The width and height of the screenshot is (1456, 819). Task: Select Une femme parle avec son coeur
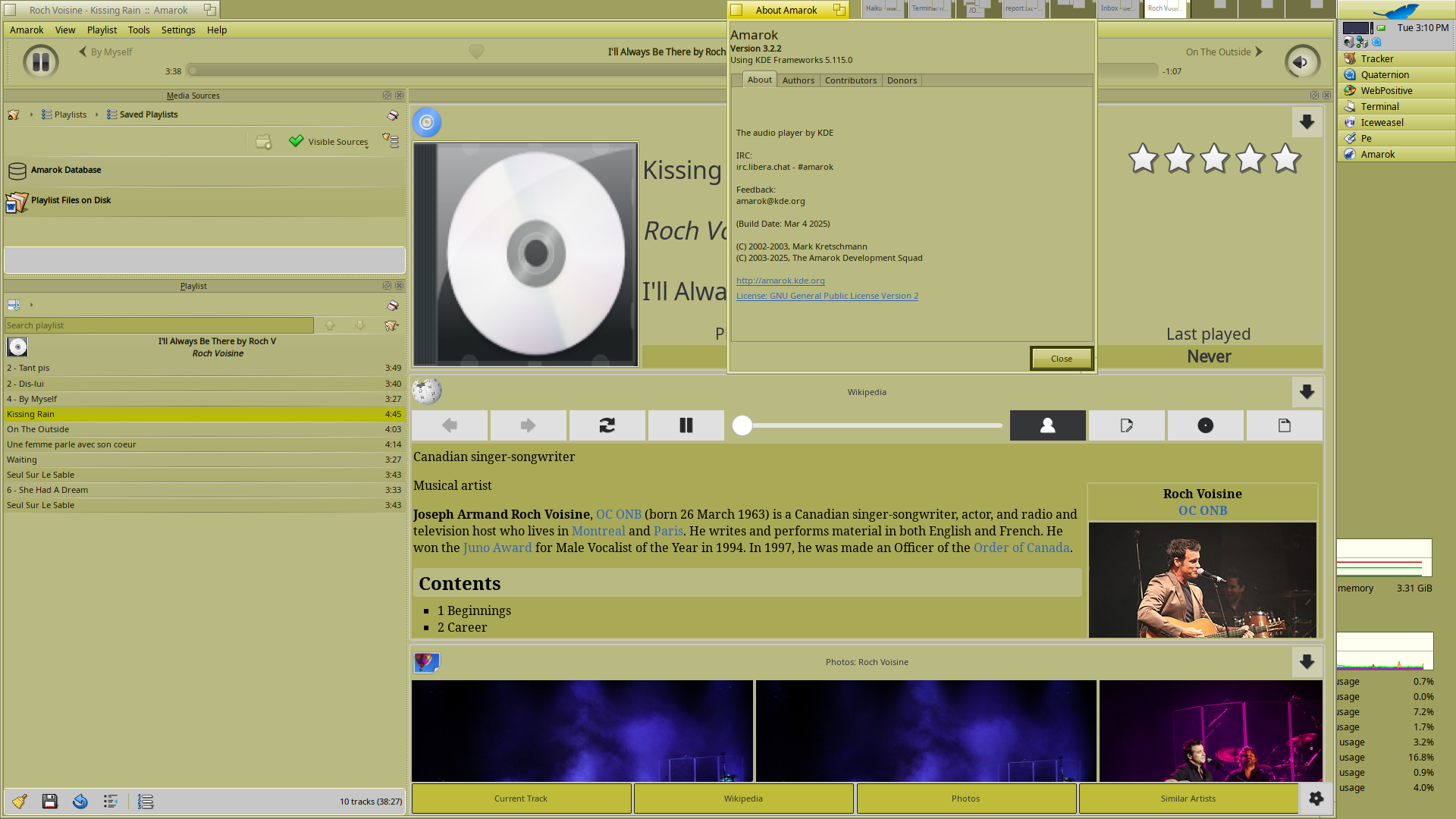tap(205, 444)
